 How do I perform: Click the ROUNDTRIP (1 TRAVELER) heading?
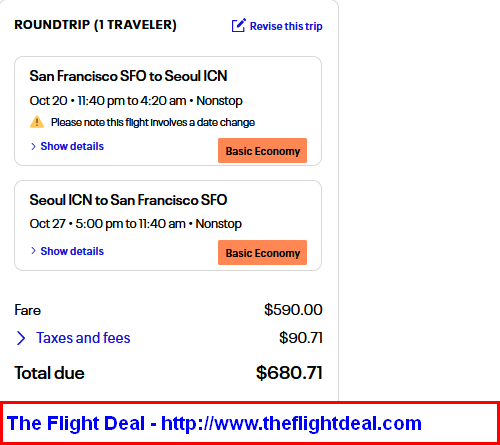click(95, 25)
